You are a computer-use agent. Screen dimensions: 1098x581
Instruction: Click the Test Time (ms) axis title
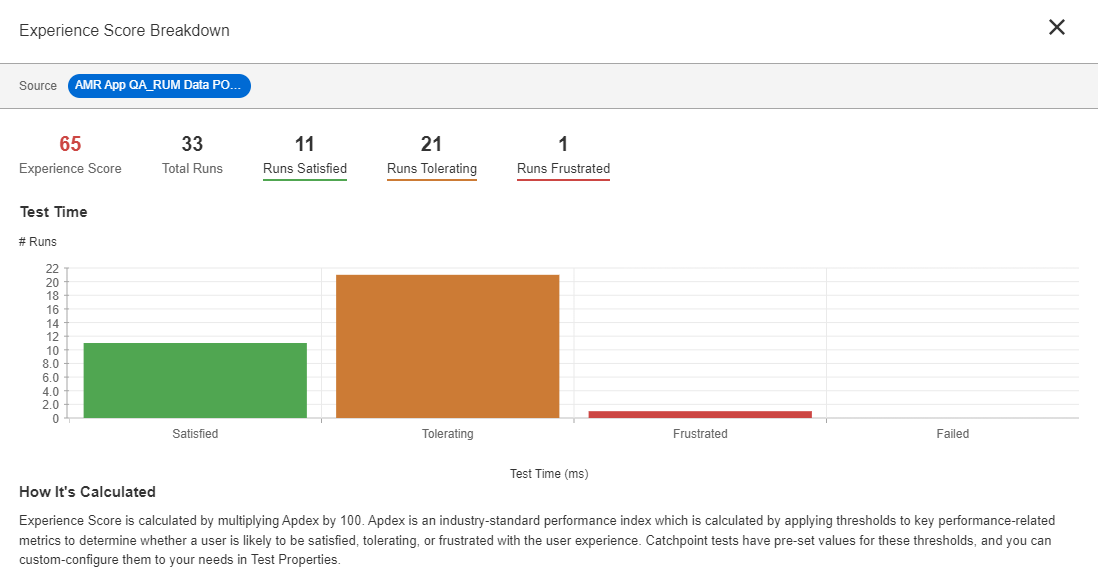click(x=549, y=474)
